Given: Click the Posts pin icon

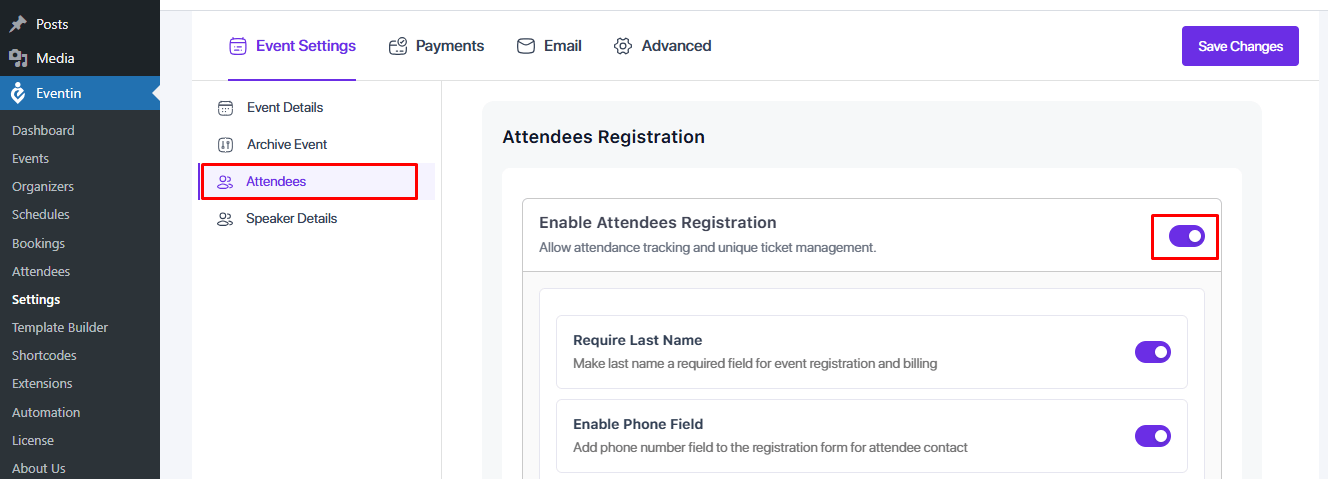Looking at the screenshot, I should (x=18, y=23).
